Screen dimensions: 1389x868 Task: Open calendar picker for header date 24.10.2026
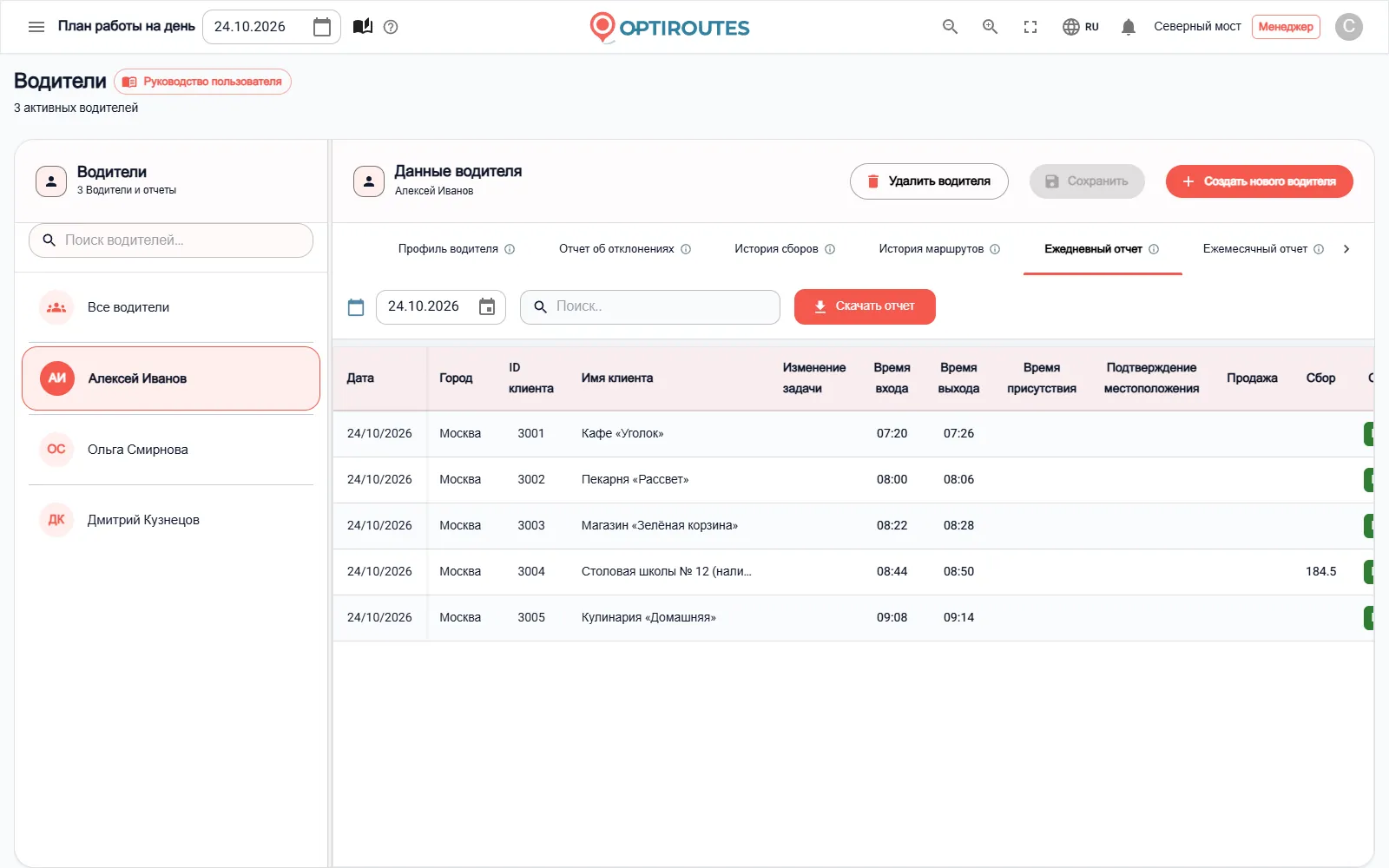pyautogui.click(x=322, y=27)
